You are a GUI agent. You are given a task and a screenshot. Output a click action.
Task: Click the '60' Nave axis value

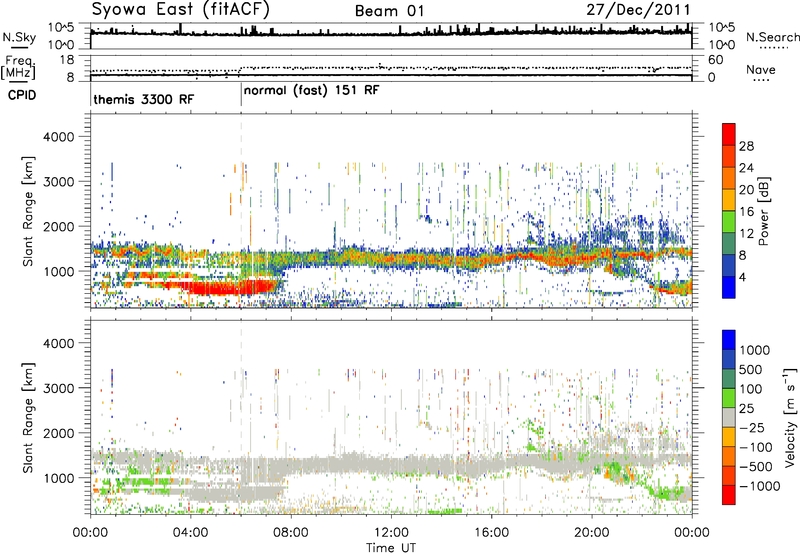coord(715,60)
